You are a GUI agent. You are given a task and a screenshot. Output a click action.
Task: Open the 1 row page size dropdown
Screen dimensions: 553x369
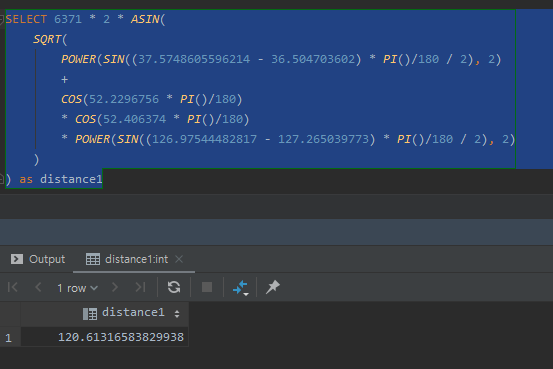(77, 288)
